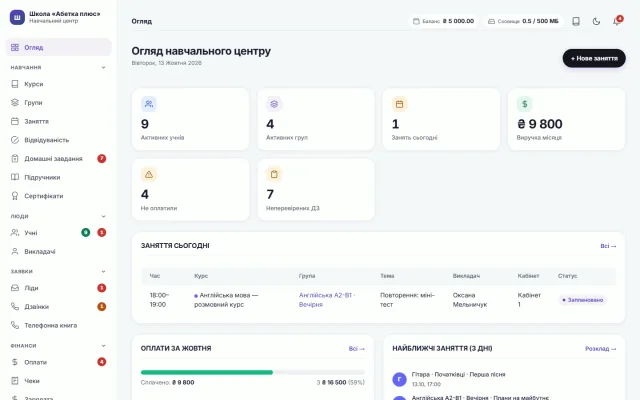Click the Гітара lesson Г avatar
Image resolution: width=640 pixels, height=400 pixels.
(x=400, y=379)
